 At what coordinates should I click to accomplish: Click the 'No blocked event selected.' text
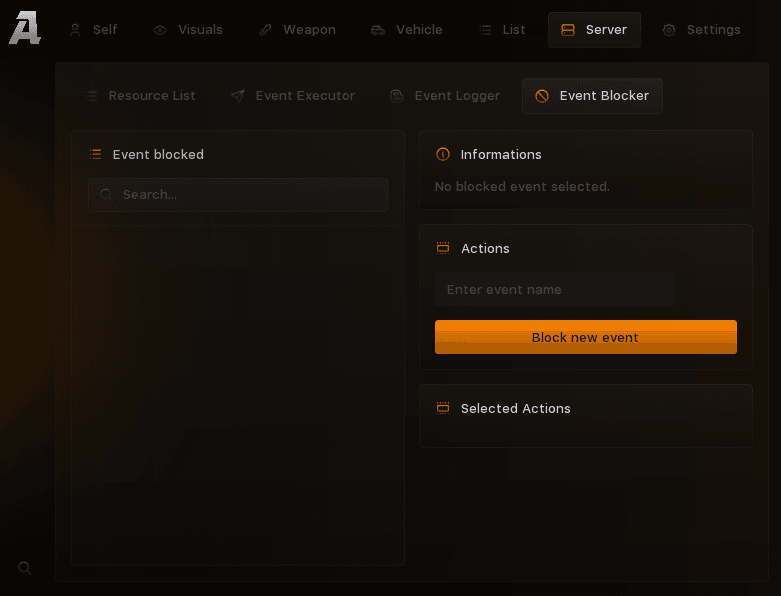point(522,187)
